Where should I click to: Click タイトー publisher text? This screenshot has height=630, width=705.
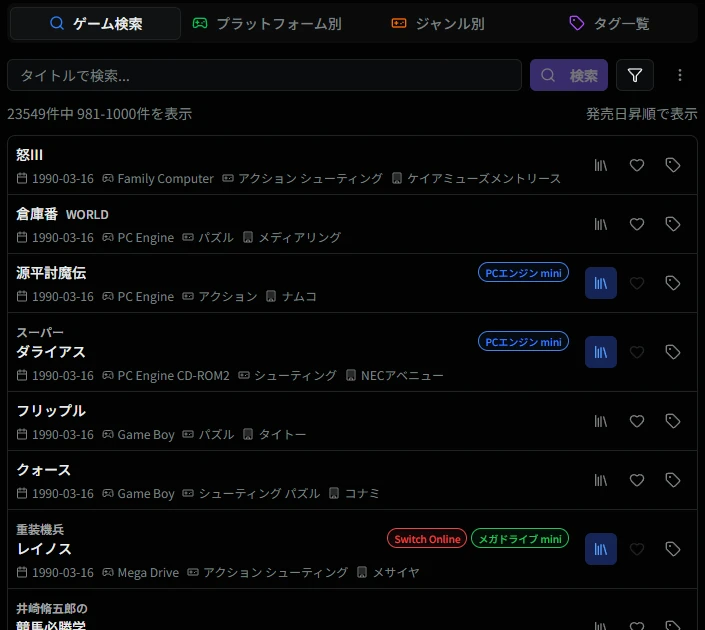click(x=282, y=435)
